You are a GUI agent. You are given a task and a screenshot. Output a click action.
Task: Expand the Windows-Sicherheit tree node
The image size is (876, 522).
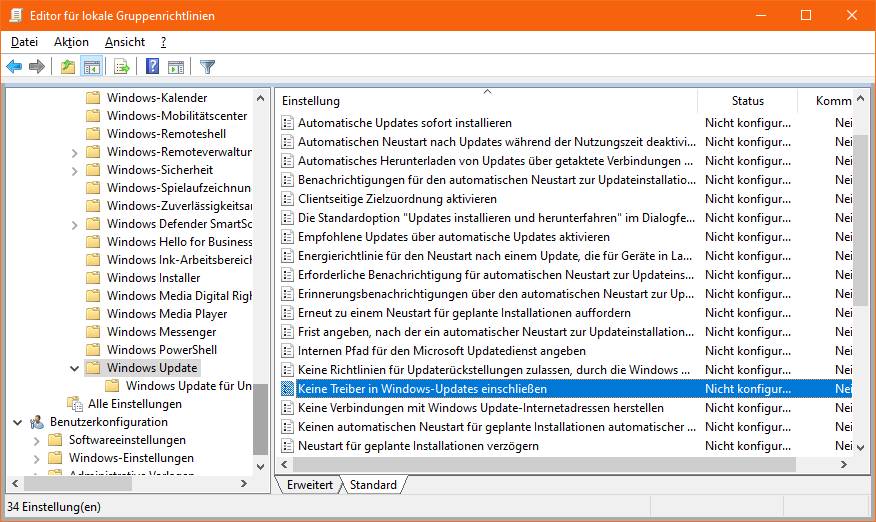point(74,170)
